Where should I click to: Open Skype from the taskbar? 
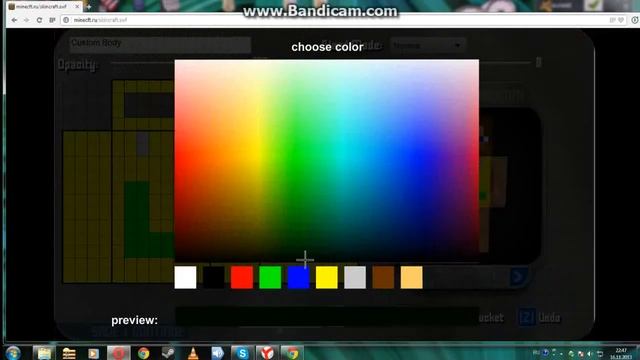[x=242, y=353]
